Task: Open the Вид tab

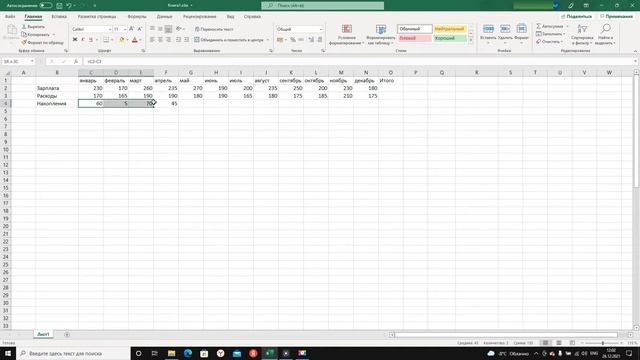Action: [x=231, y=17]
